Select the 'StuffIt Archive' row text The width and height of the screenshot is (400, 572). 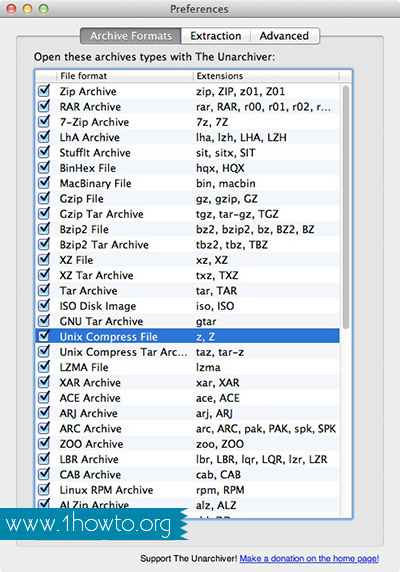[95, 152]
